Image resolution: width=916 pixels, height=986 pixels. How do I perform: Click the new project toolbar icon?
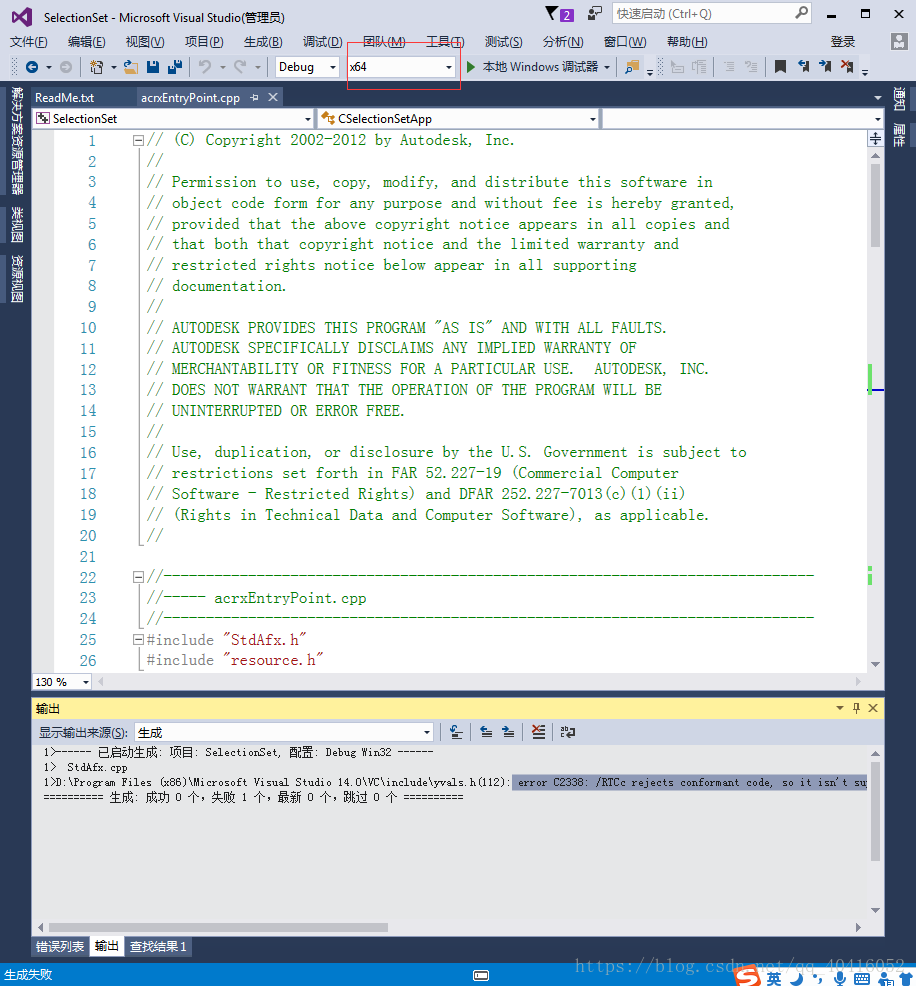pos(96,67)
